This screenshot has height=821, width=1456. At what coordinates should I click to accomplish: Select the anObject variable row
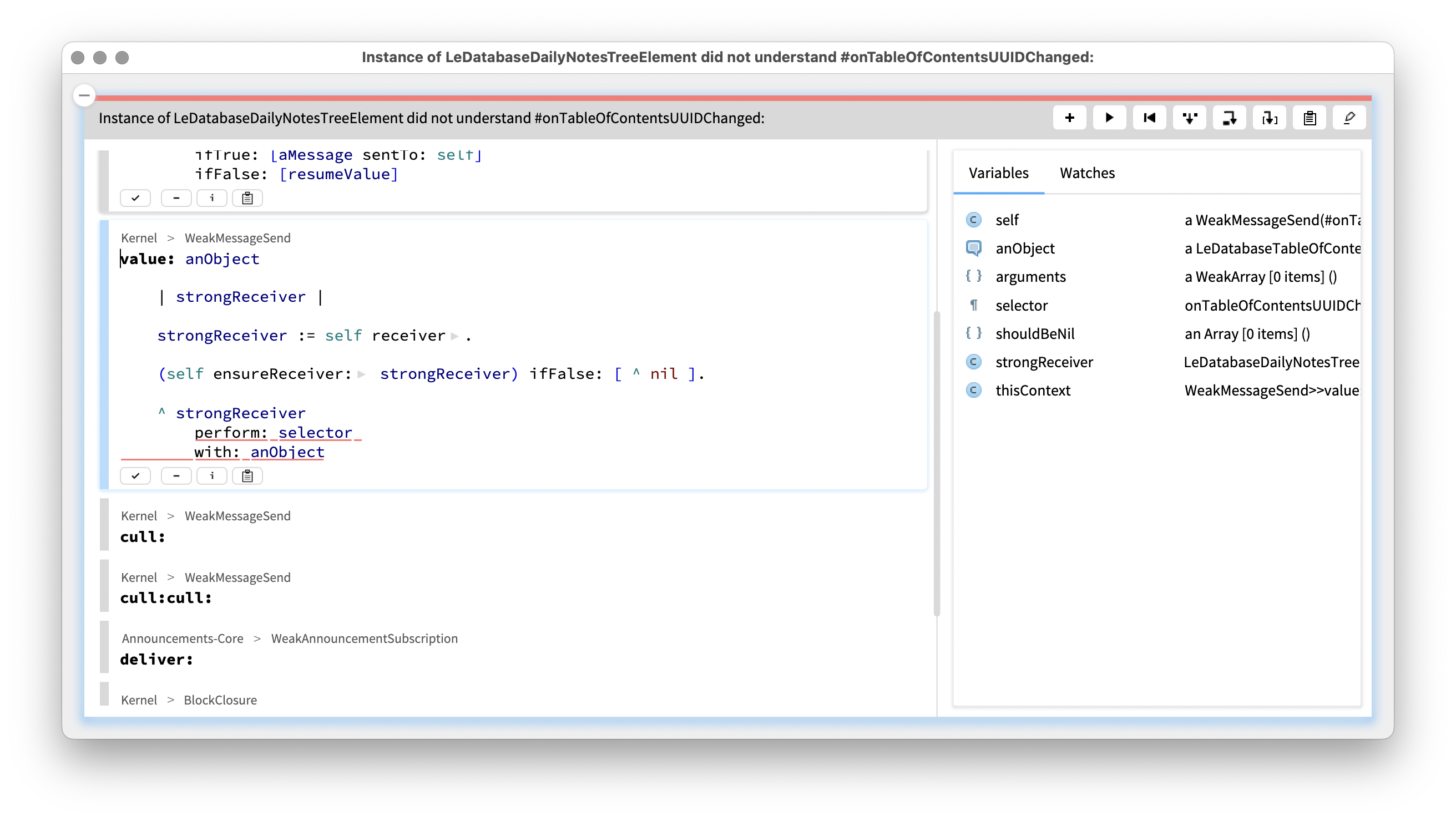[x=1024, y=248]
